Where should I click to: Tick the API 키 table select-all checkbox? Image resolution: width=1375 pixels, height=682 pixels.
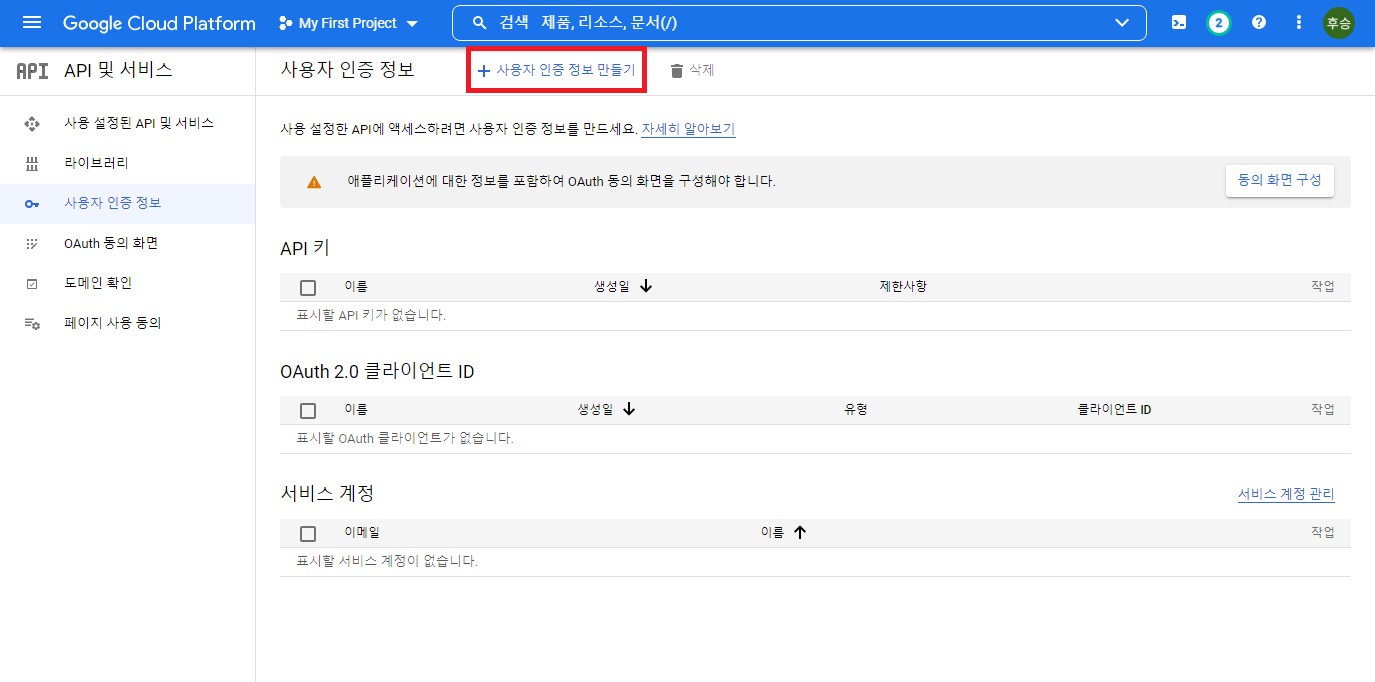click(x=308, y=288)
